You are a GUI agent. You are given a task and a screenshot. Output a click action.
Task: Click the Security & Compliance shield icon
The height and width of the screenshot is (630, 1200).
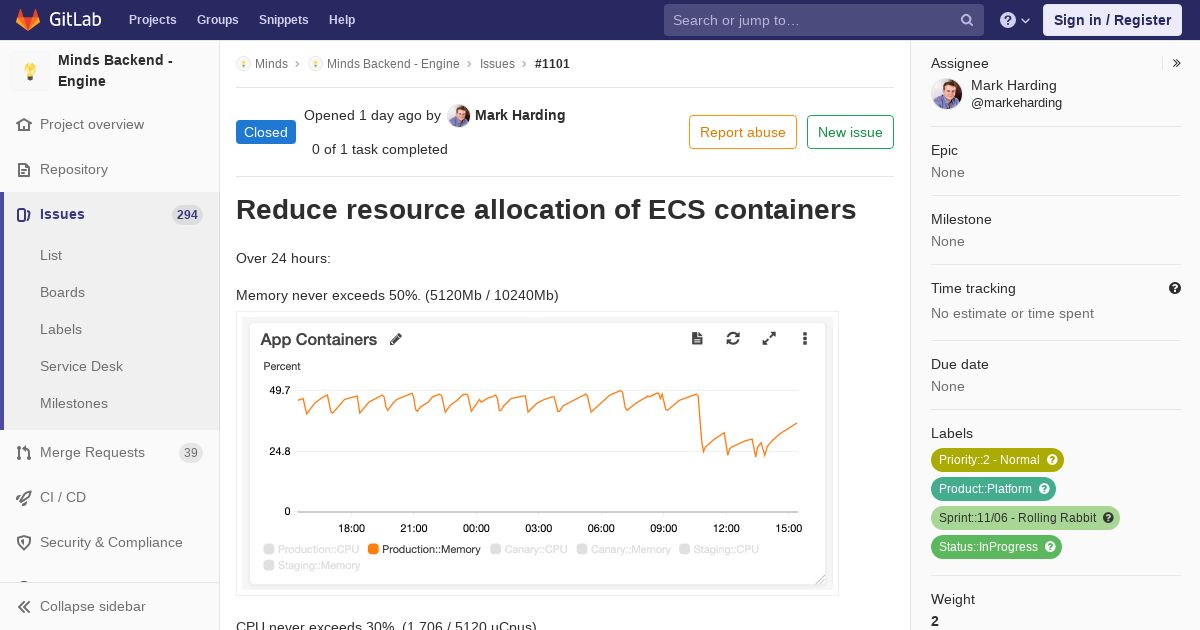tap(24, 543)
